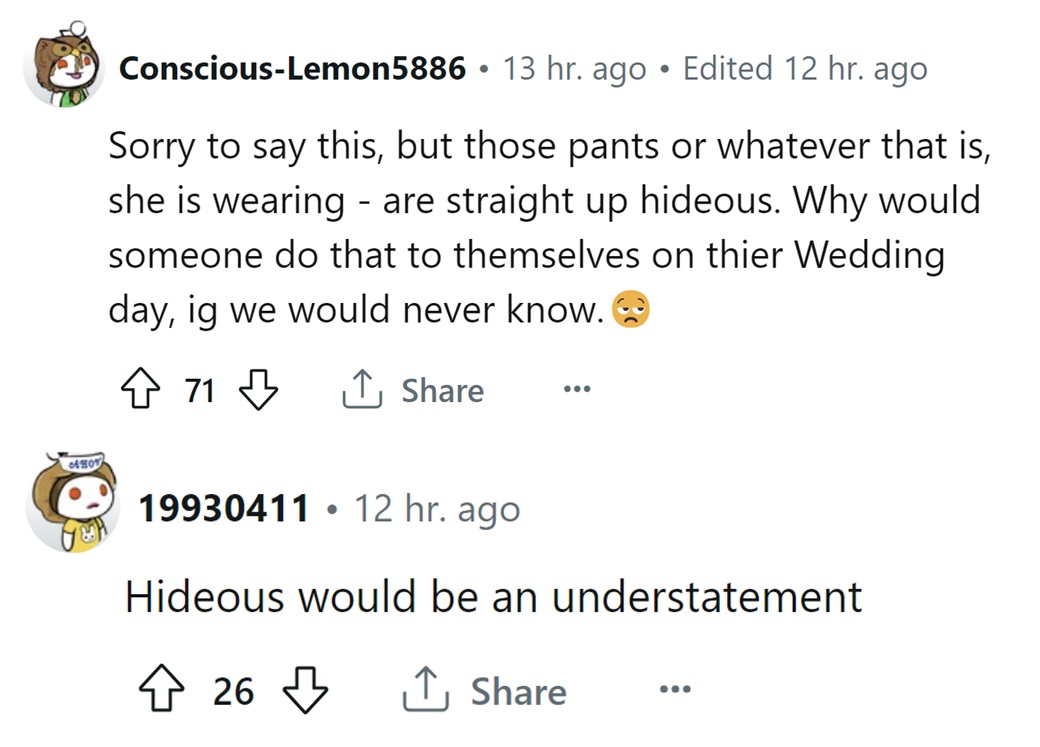Share the 'Hideous would be an understatement' reply
The image size is (1040, 747).
pyautogui.click(x=484, y=691)
